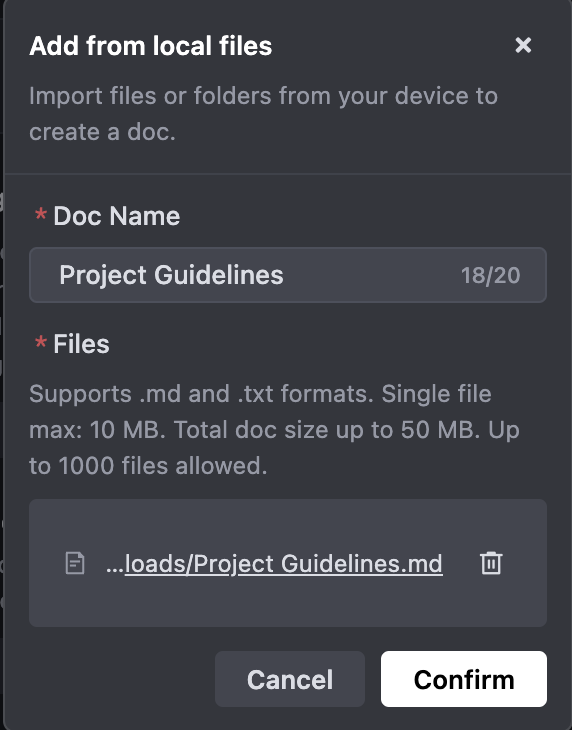572x730 pixels.
Task: Click the 'create a doc.' subtitle line
Action: (102, 132)
